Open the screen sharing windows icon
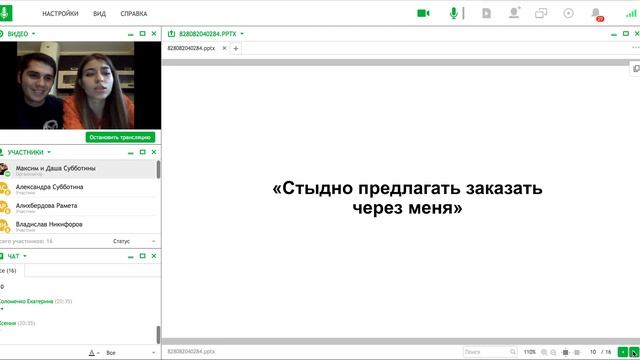The image size is (640, 360). tap(541, 13)
